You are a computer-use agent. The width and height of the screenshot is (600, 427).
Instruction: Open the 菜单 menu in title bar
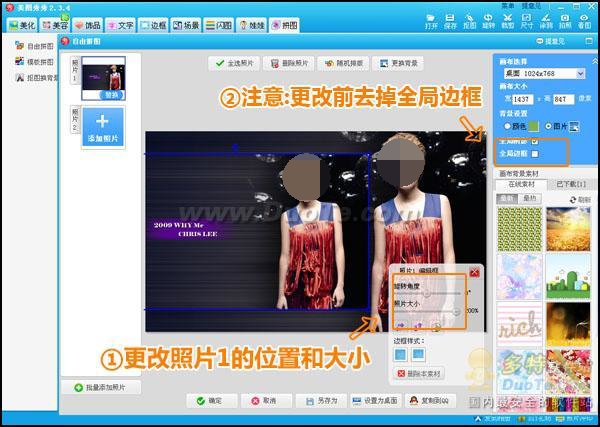pyautogui.click(x=508, y=6)
